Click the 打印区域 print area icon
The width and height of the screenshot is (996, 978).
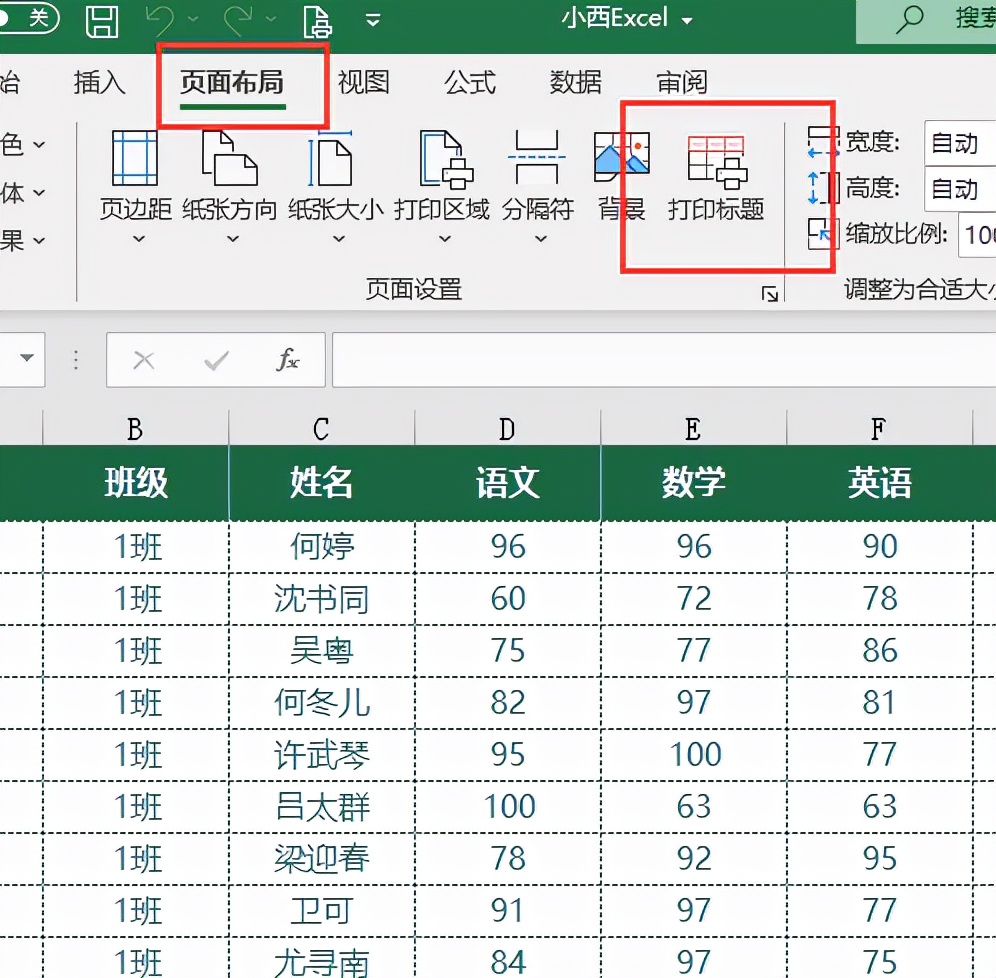(x=446, y=159)
